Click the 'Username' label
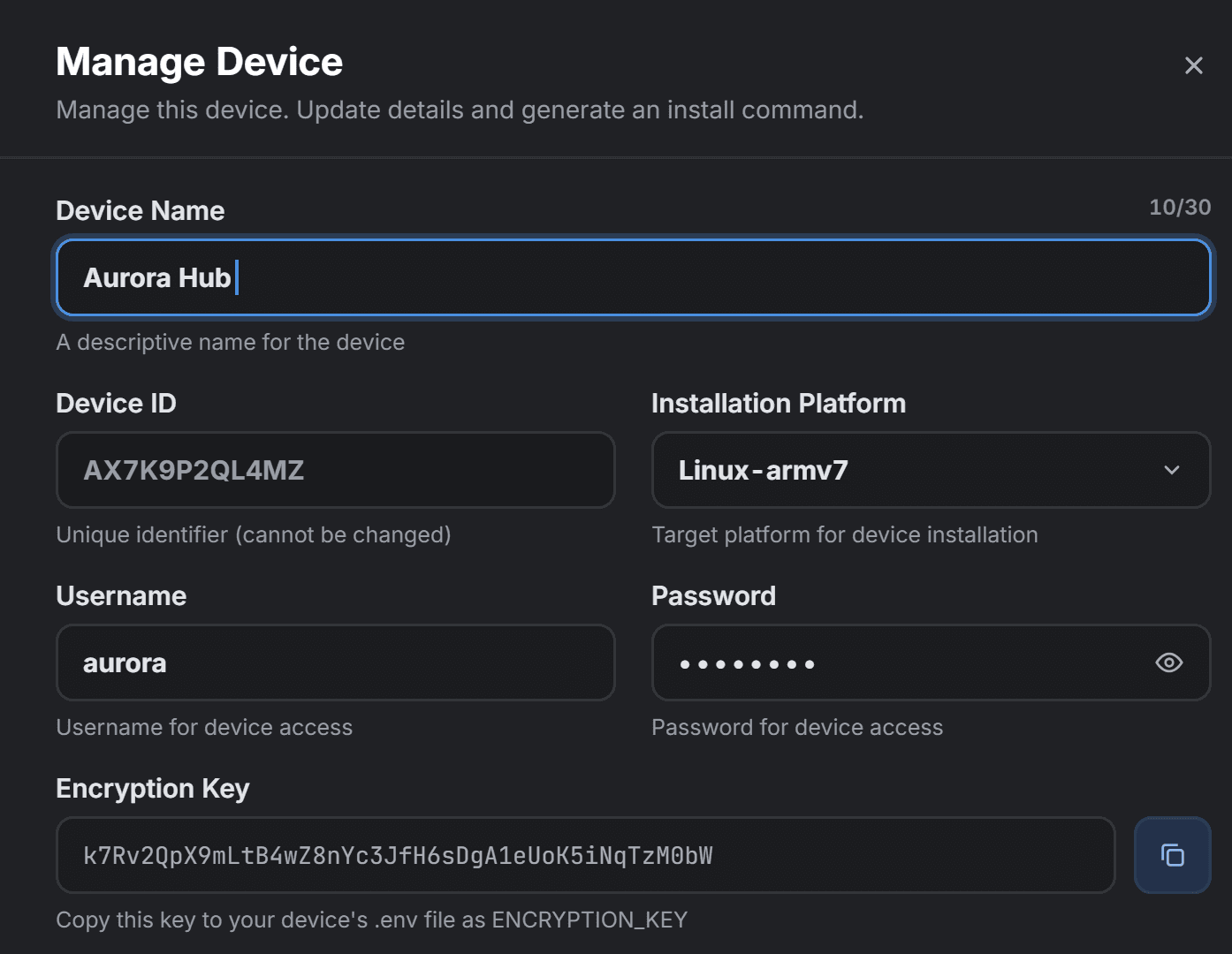This screenshot has width=1232, height=954. point(121,595)
